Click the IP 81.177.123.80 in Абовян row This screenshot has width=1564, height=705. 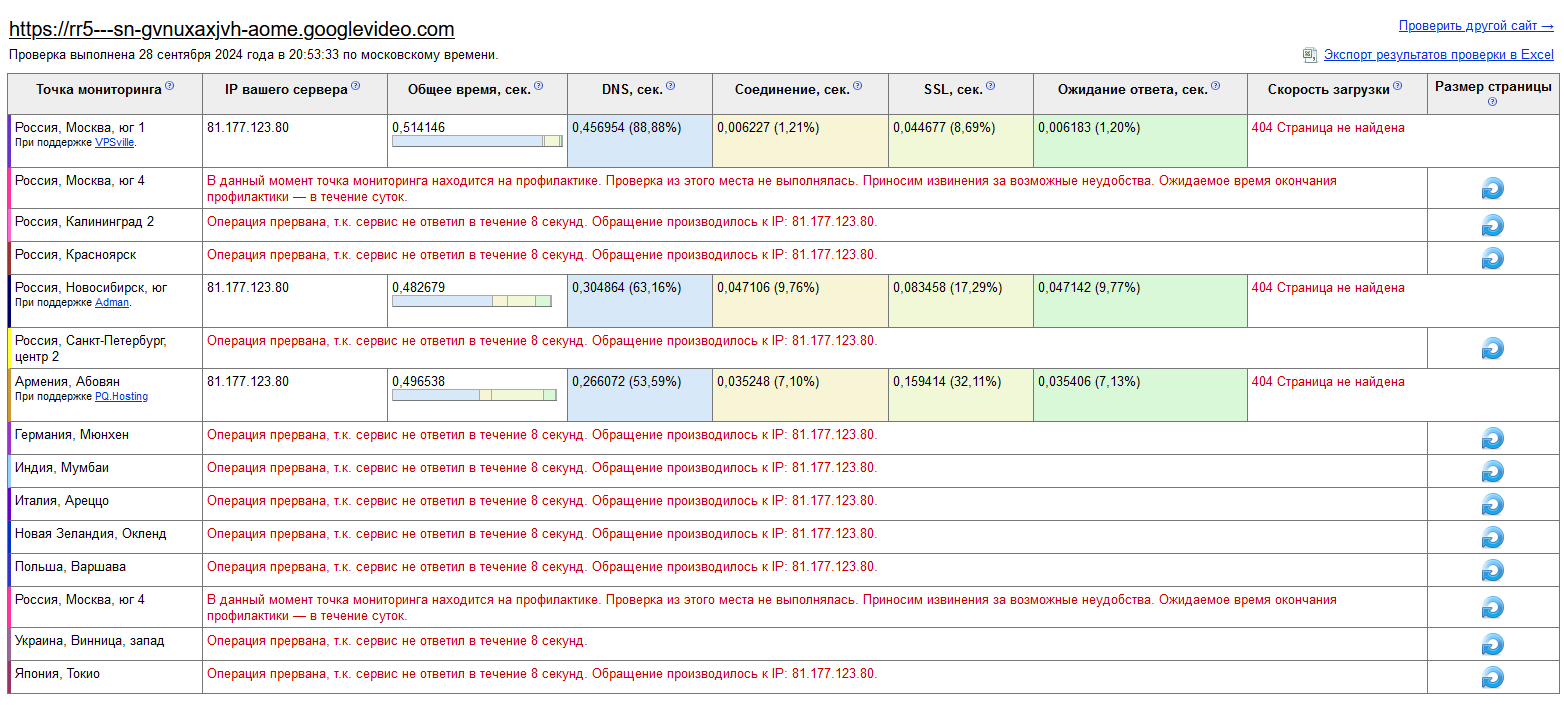pyautogui.click(x=248, y=382)
